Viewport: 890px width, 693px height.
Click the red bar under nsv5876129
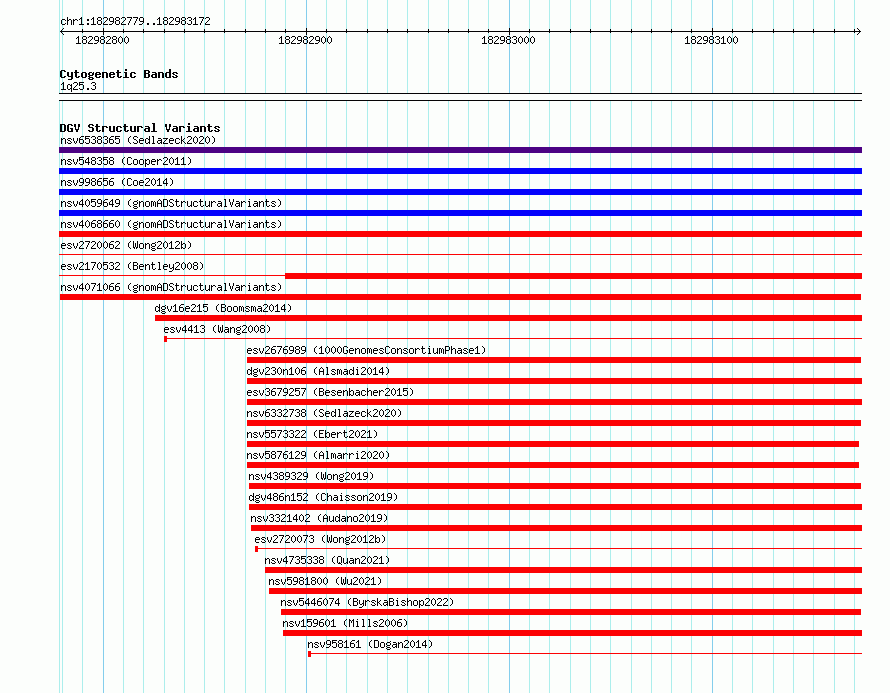553,465
